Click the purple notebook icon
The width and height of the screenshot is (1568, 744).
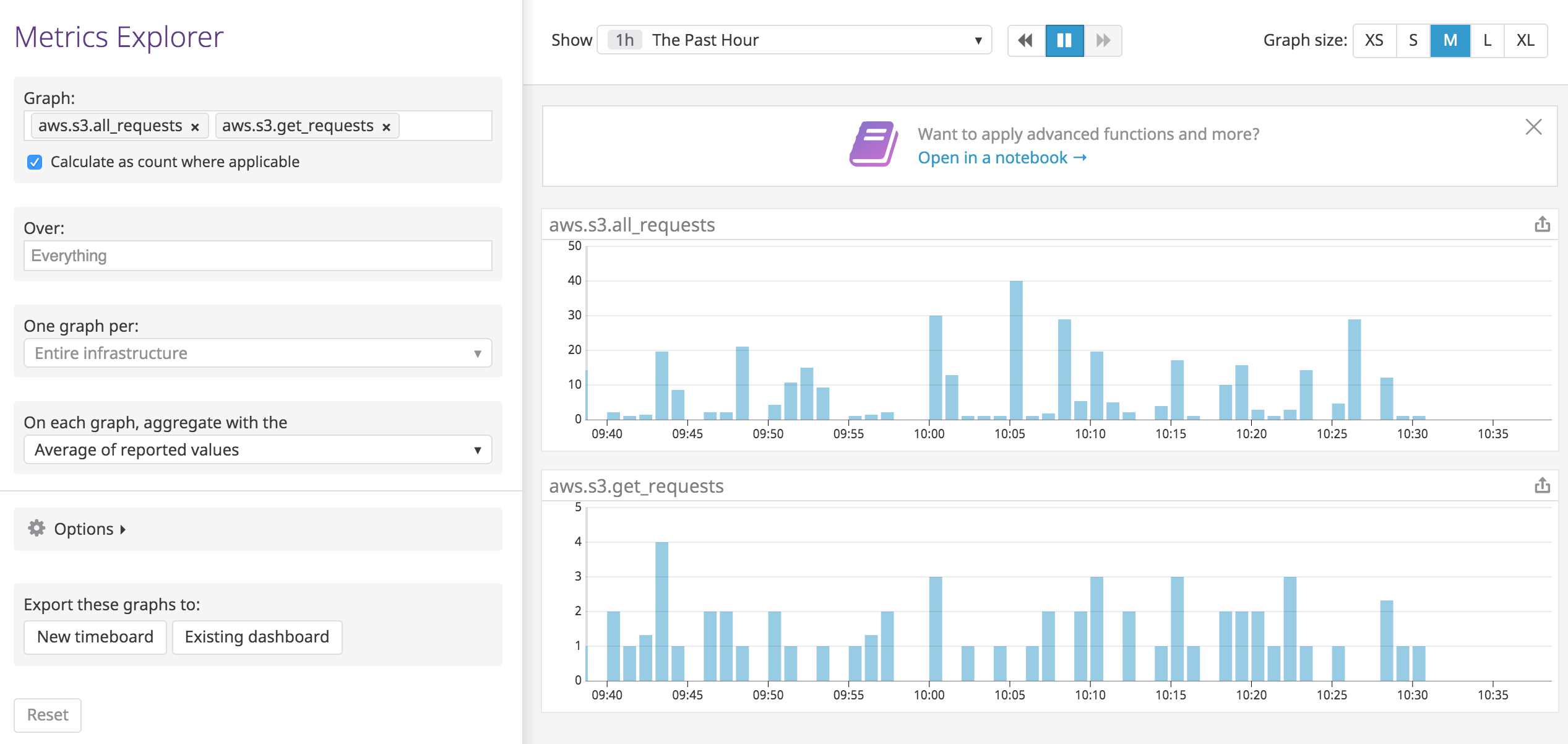click(x=873, y=144)
